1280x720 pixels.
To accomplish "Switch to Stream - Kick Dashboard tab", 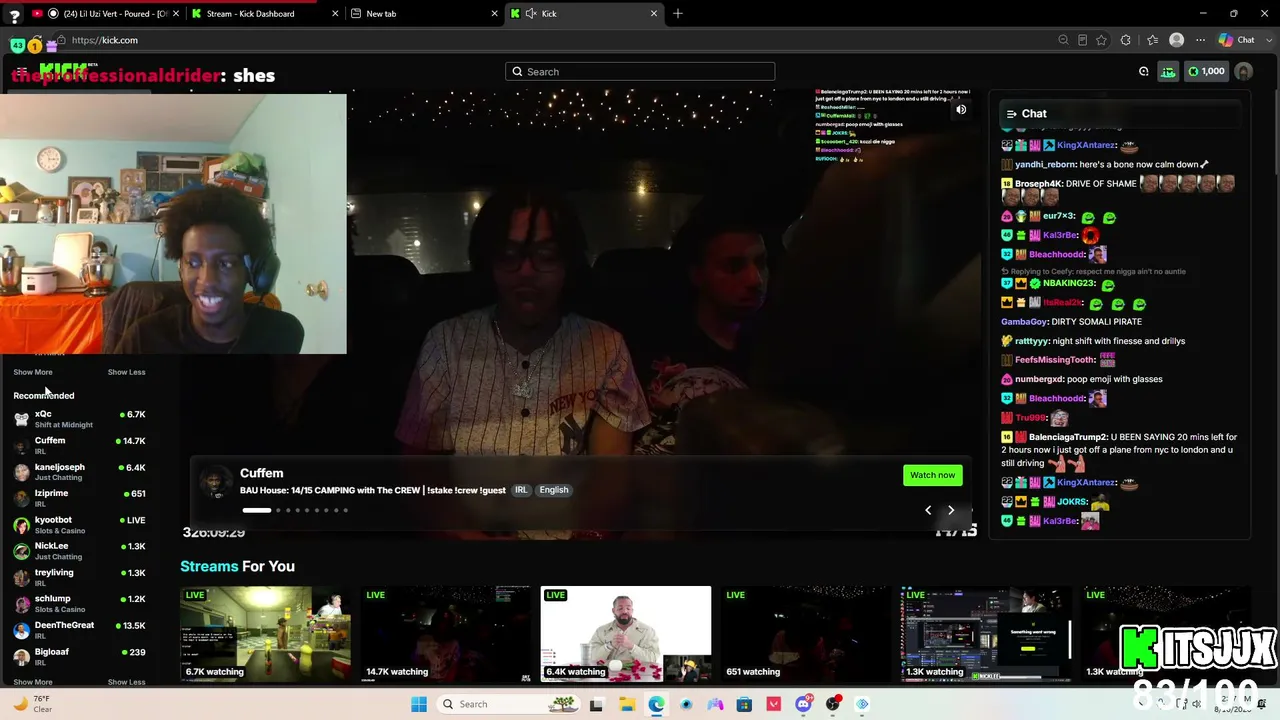I will tap(265, 14).
